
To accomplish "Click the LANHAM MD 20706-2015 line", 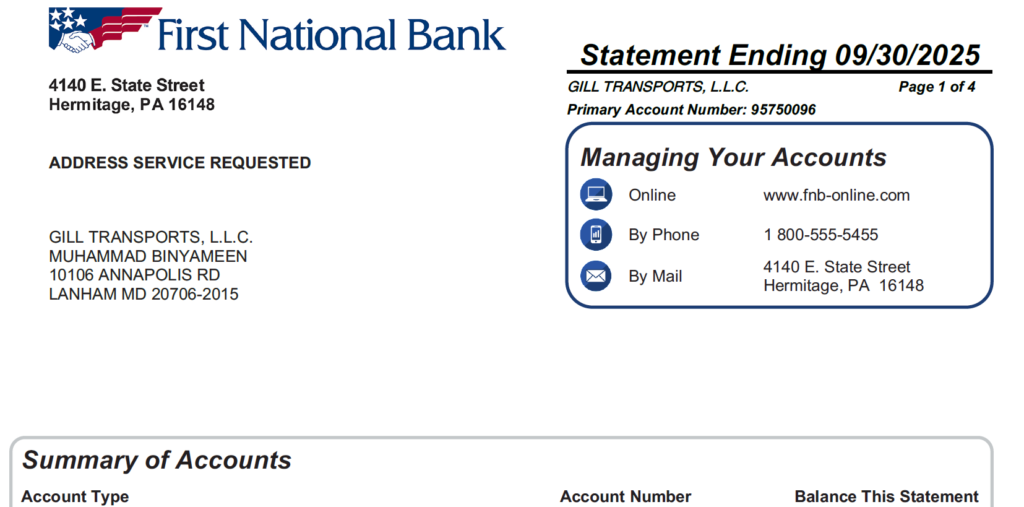I will [x=144, y=294].
